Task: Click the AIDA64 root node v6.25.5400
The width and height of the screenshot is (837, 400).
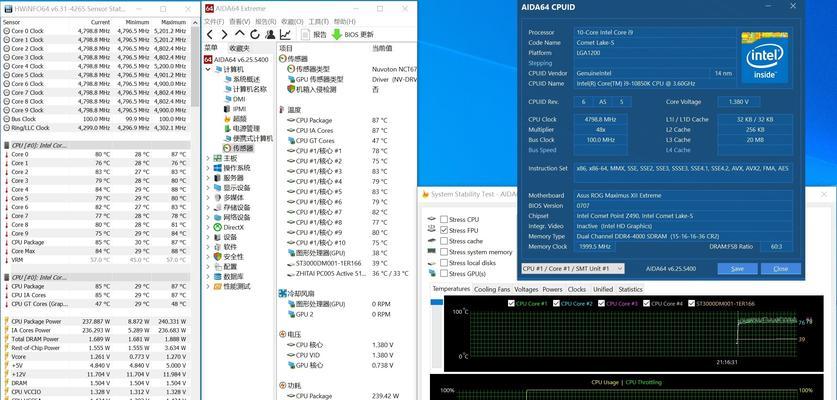Action: point(237,60)
